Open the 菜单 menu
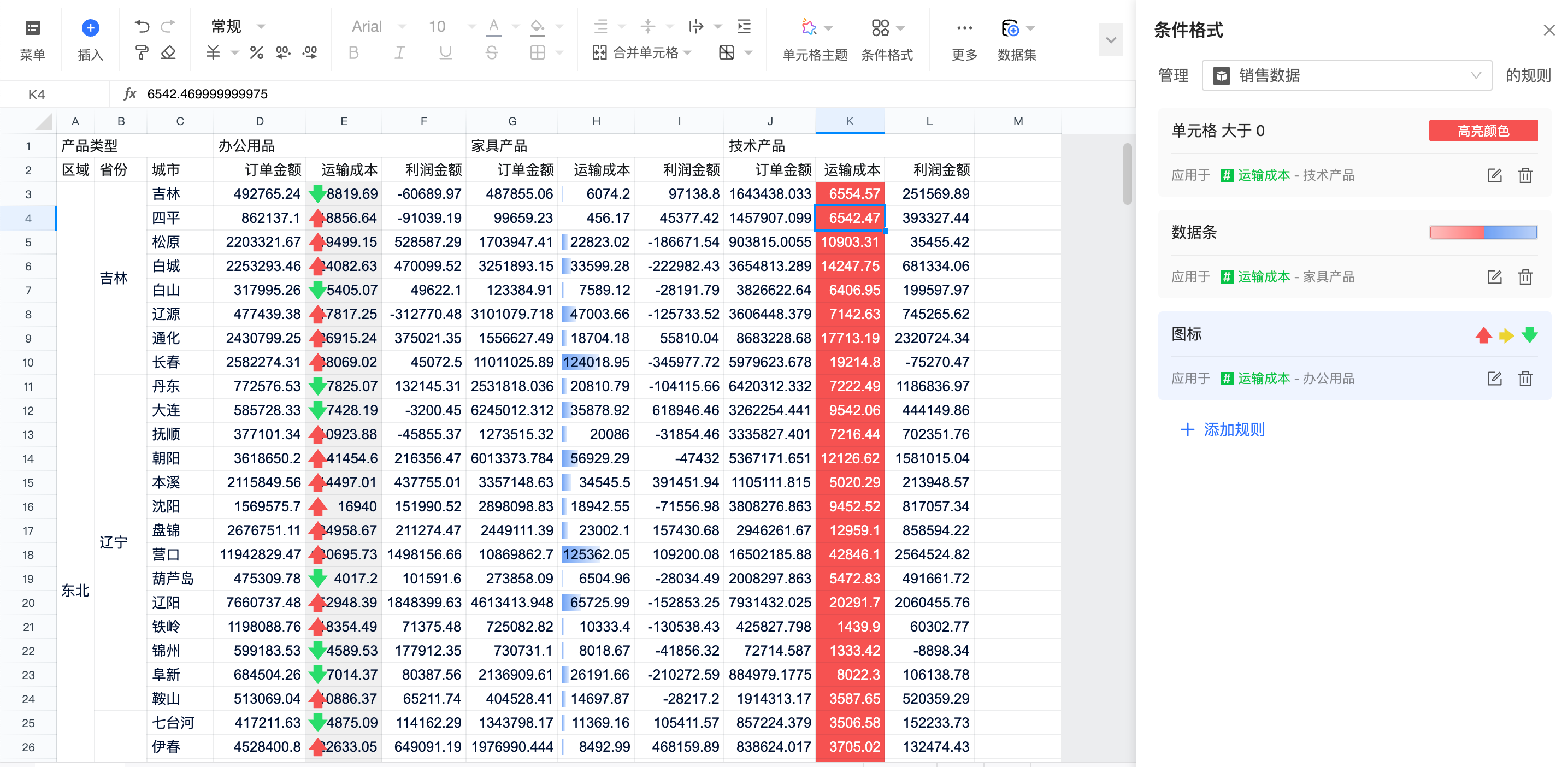This screenshot has width=1568, height=767. pos(32,27)
